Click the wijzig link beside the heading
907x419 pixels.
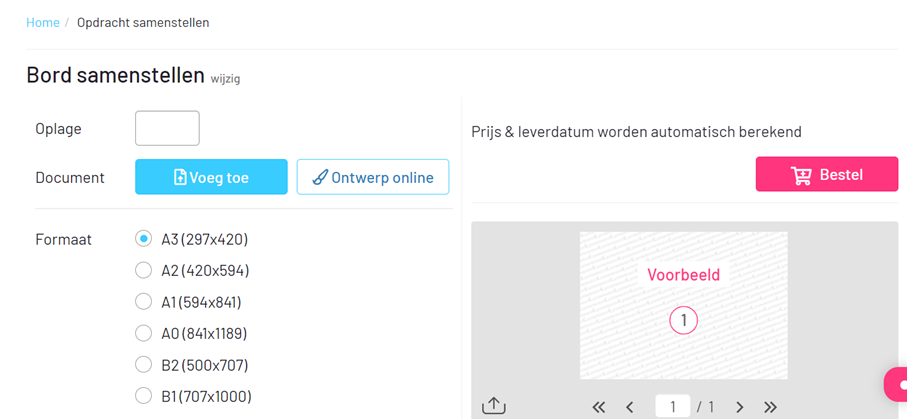coord(225,78)
